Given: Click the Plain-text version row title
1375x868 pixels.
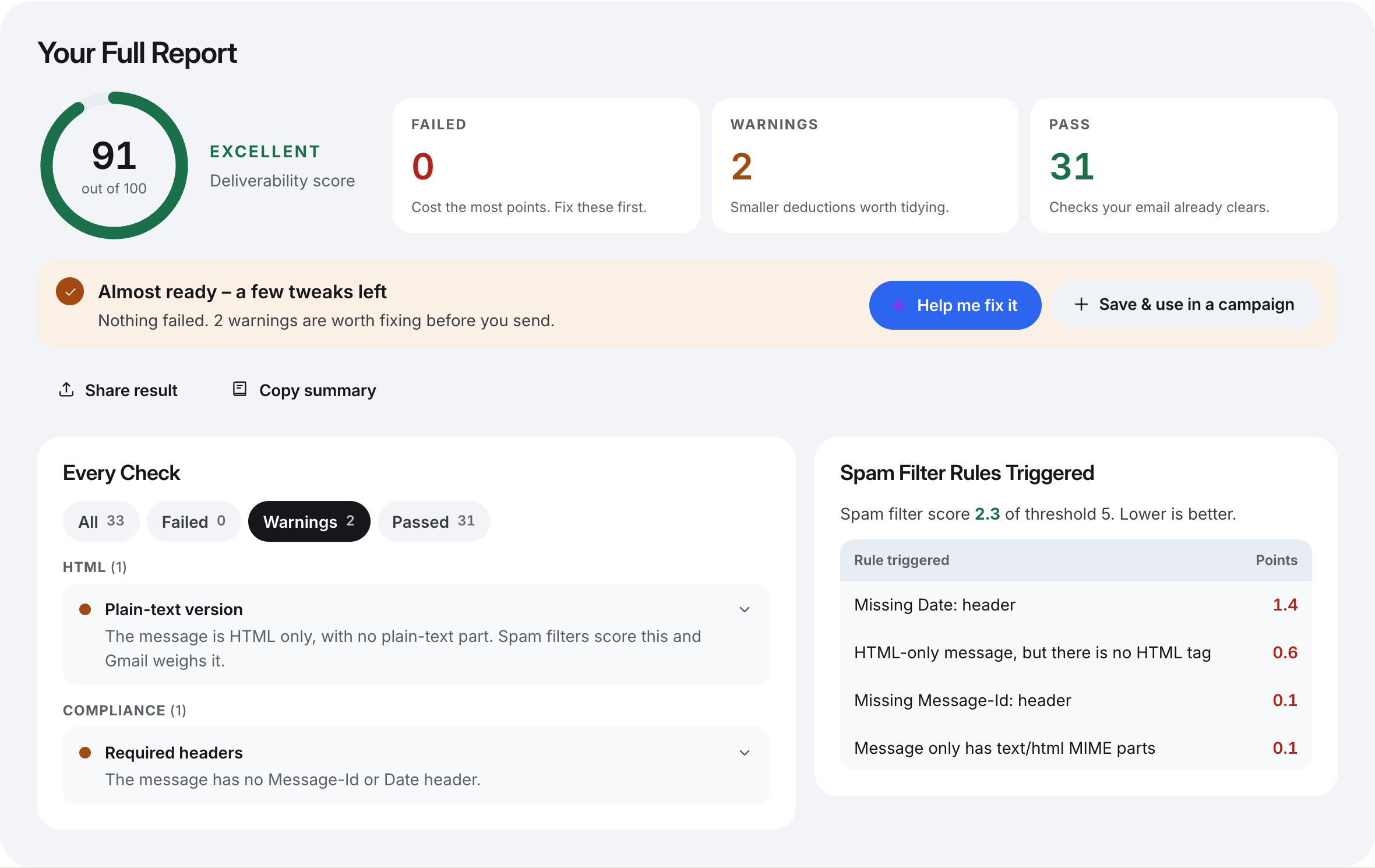Looking at the screenshot, I should pyautogui.click(x=174, y=609).
